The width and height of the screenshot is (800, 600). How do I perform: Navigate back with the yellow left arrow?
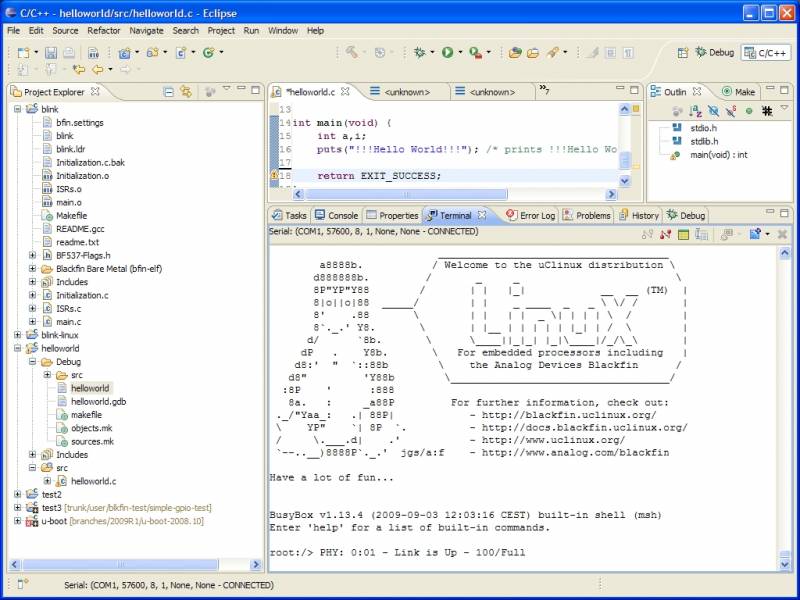(97, 69)
